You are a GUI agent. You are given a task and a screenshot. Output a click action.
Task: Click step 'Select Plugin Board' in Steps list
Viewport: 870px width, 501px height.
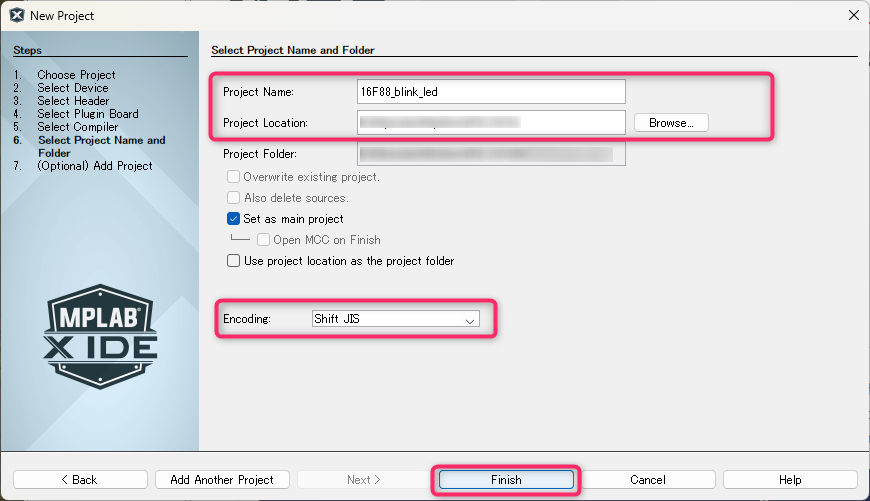tap(88, 114)
